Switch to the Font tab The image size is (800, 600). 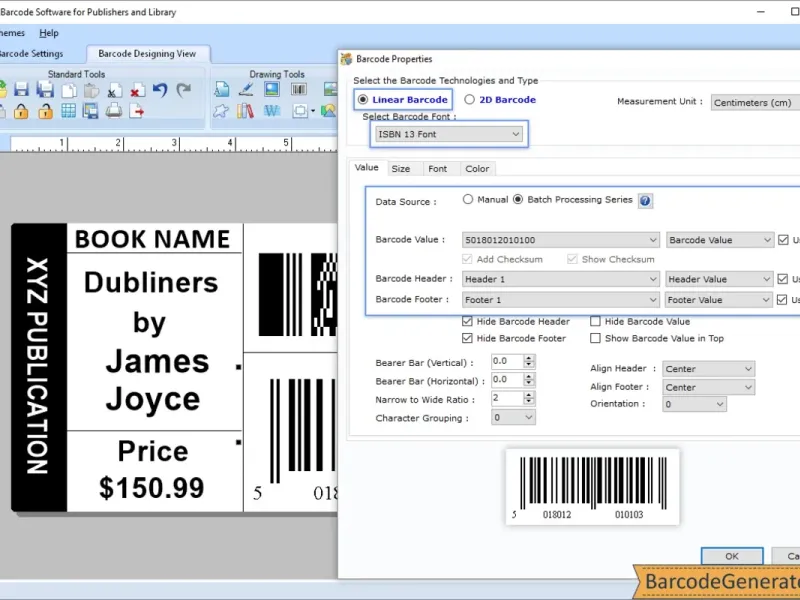(x=437, y=169)
